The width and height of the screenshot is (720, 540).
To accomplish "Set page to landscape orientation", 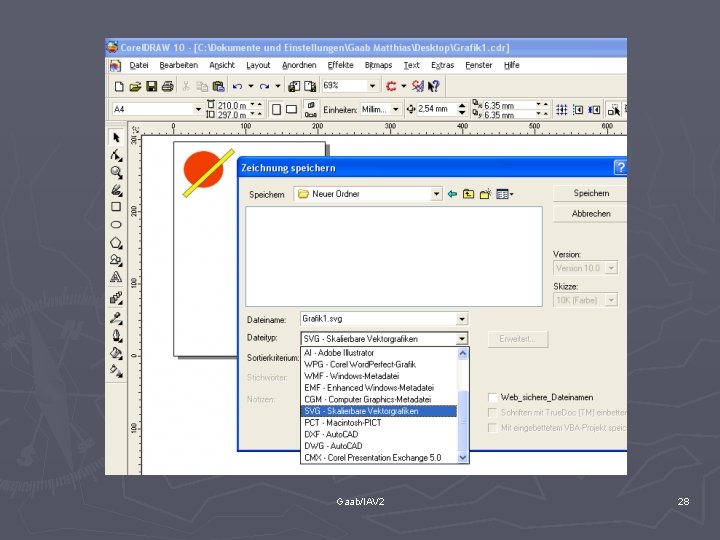I will point(292,109).
